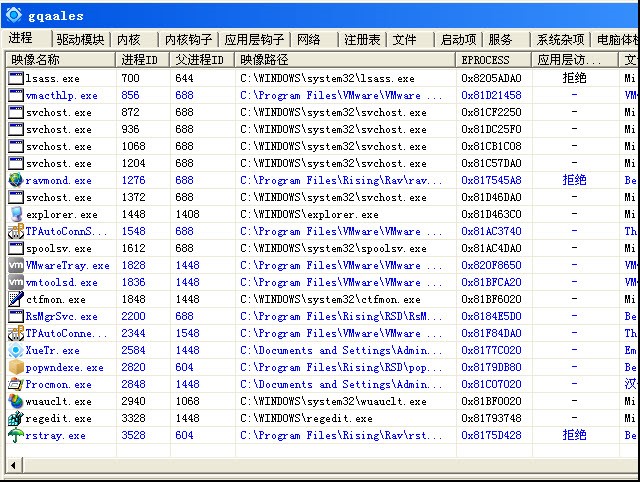Click the vmtoolsd.exe vm icon
640x482 pixels.
coord(16,282)
